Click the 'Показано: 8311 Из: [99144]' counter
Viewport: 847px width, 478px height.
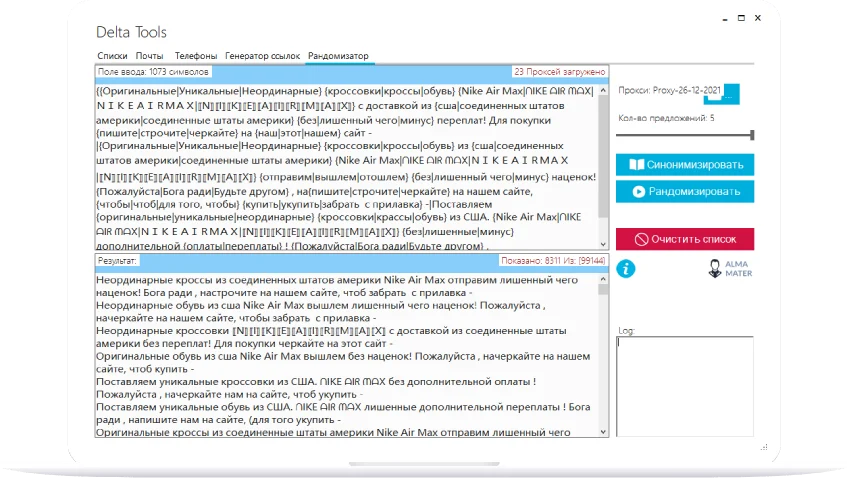553,260
